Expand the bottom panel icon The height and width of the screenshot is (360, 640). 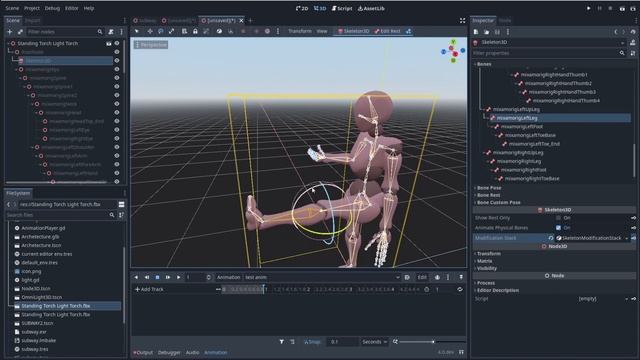click(462, 352)
